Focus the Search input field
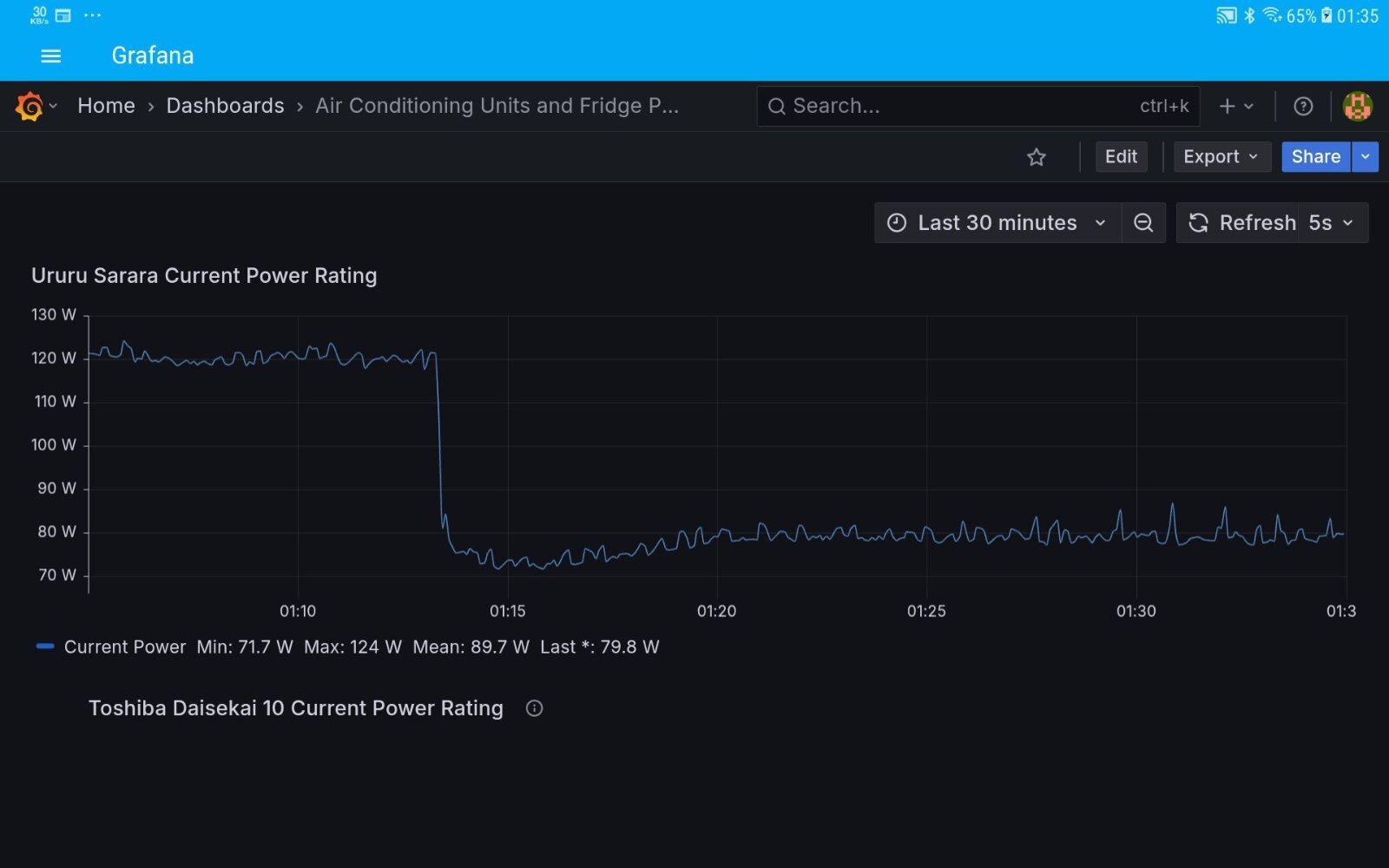 tap(978, 106)
